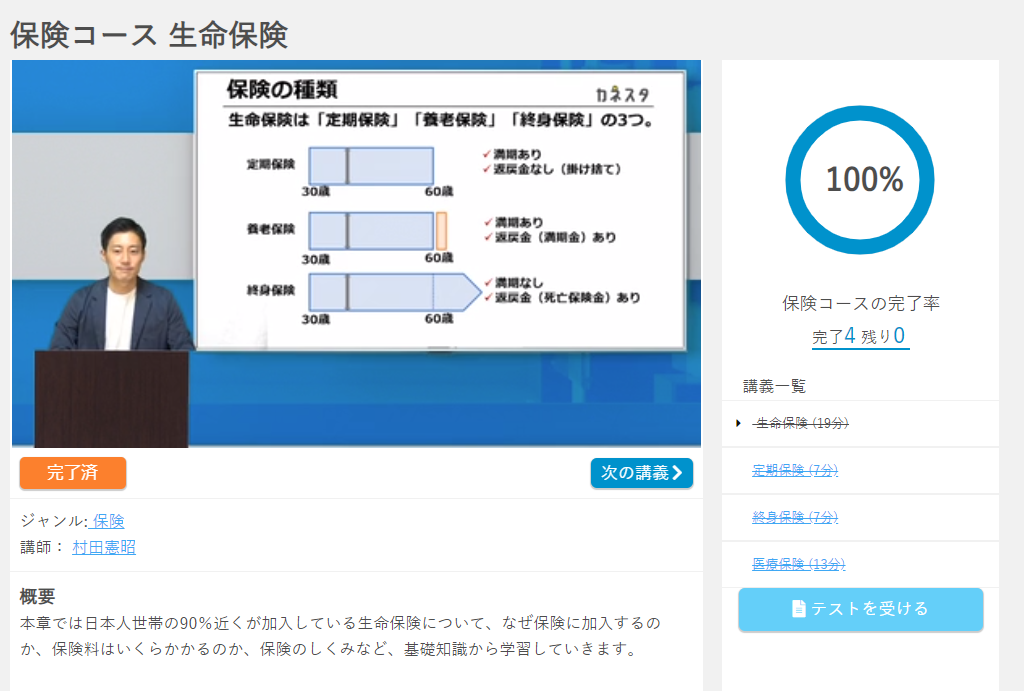Select the 定期保険 (7分) lecture
Image resolution: width=1024 pixels, height=691 pixels.
pos(795,471)
